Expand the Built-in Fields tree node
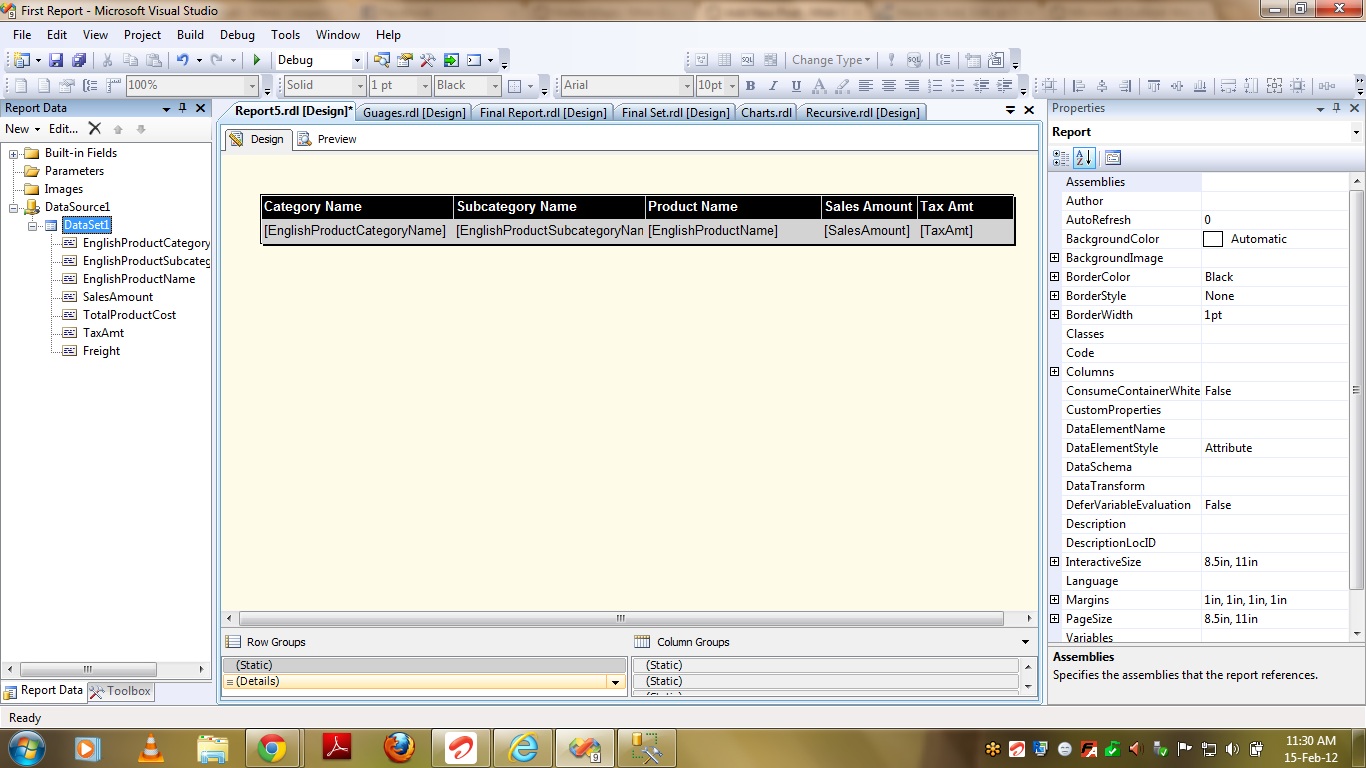 pyautogui.click(x=14, y=153)
